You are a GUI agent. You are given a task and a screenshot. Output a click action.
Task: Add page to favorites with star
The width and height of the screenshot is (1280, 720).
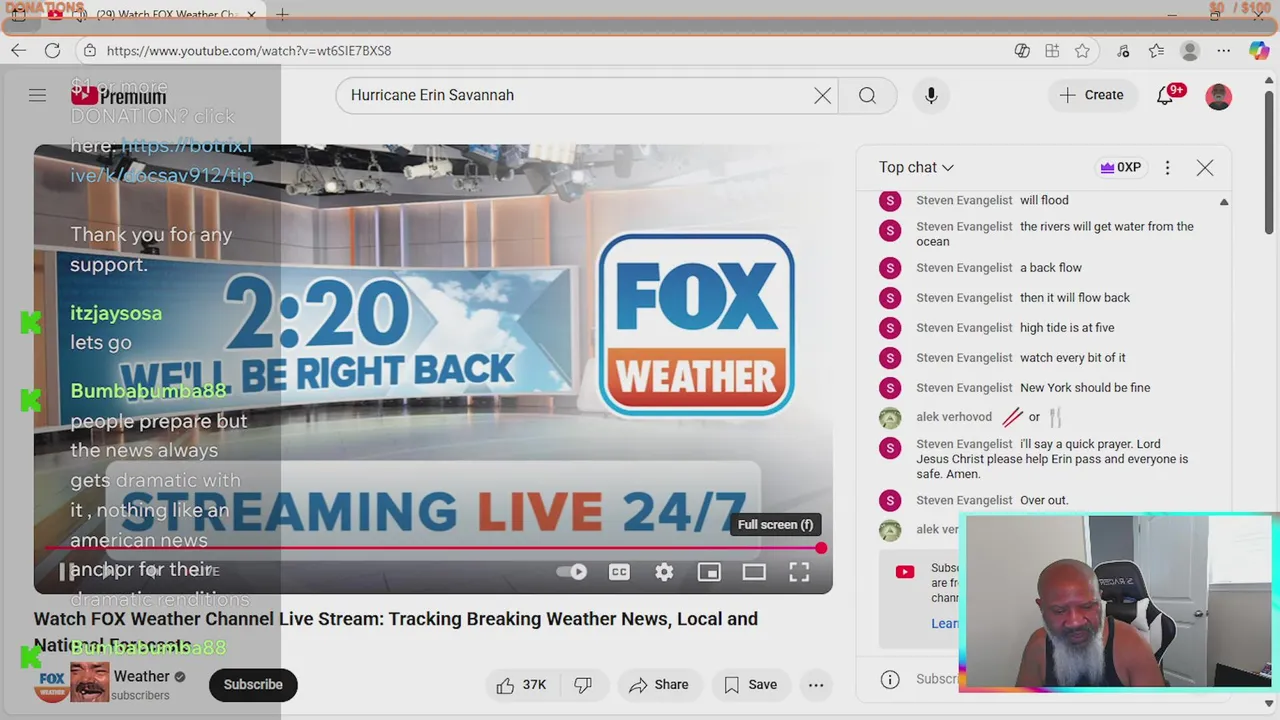1082,50
